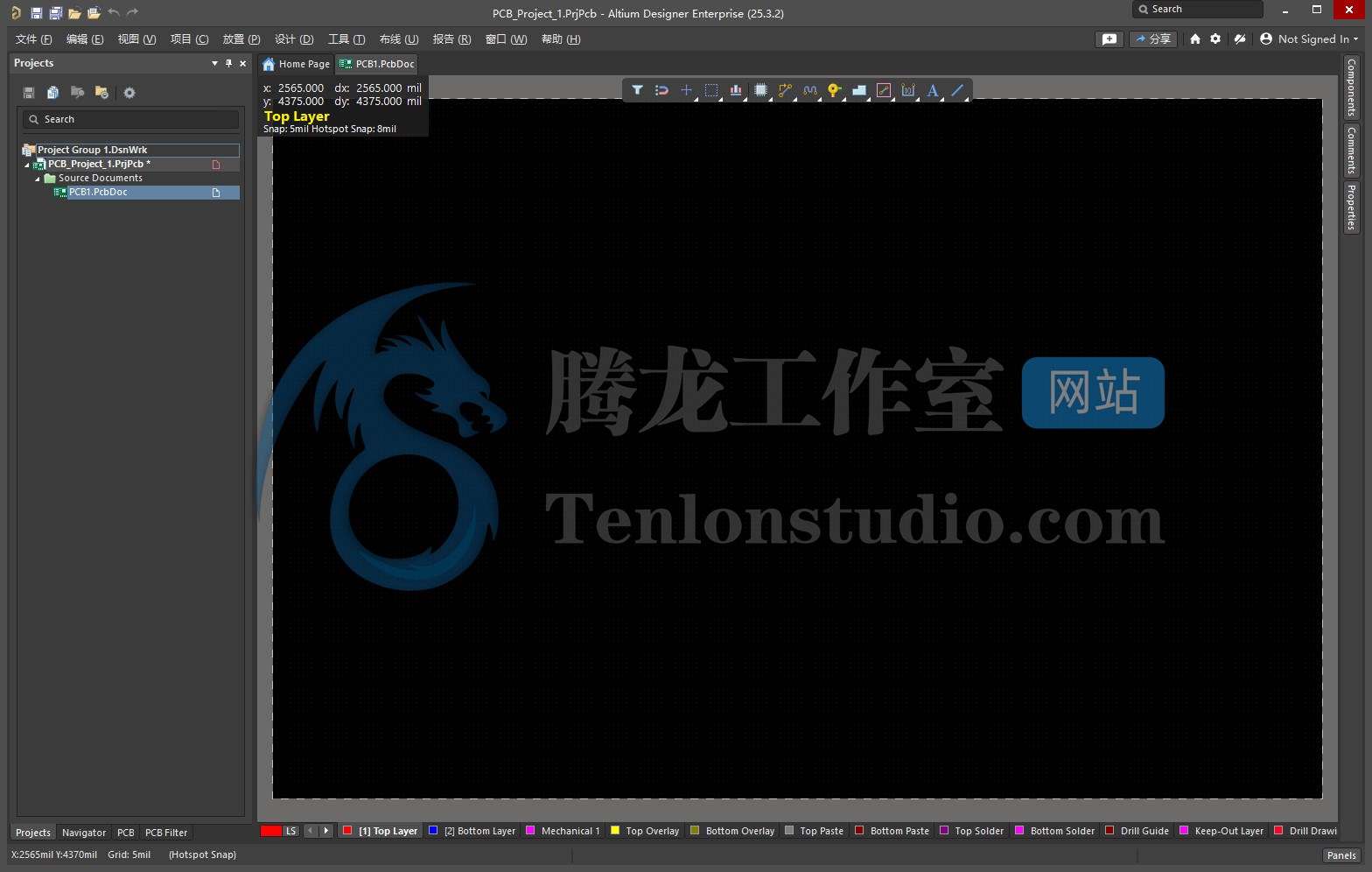This screenshot has width=1372, height=872.
Task: Open the settings gear at top right
Action: (x=1215, y=39)
